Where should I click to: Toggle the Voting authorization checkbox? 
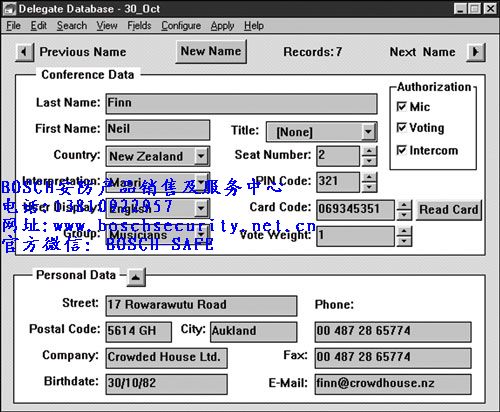401,128
